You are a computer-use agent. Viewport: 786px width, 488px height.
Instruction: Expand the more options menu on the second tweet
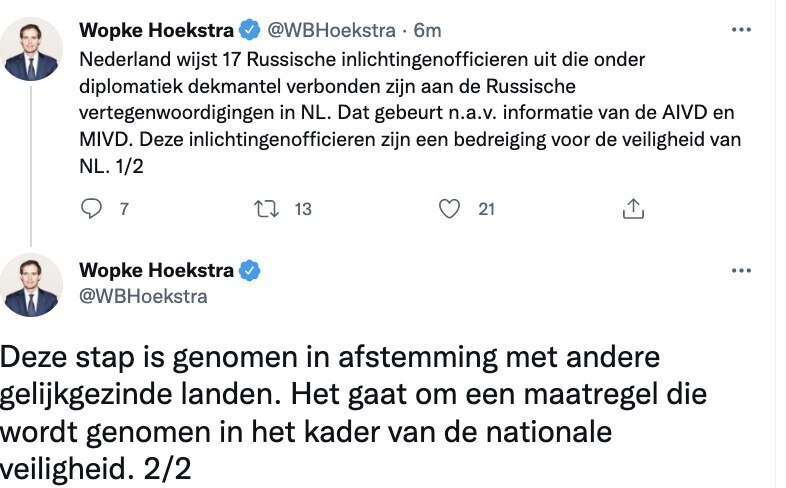click(741, 270)
